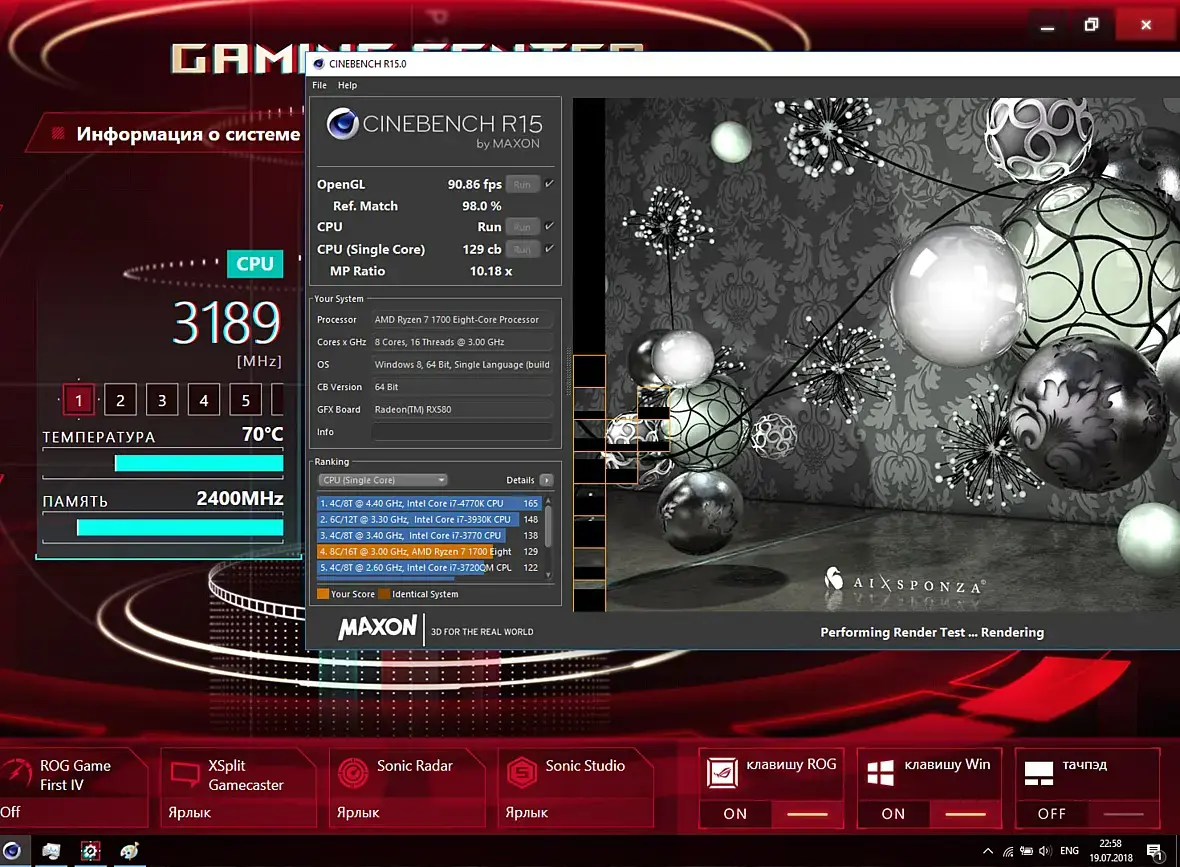Click the rendered scene preview in Cinebench
The image size is (1180, 867).
click(876, 354)
